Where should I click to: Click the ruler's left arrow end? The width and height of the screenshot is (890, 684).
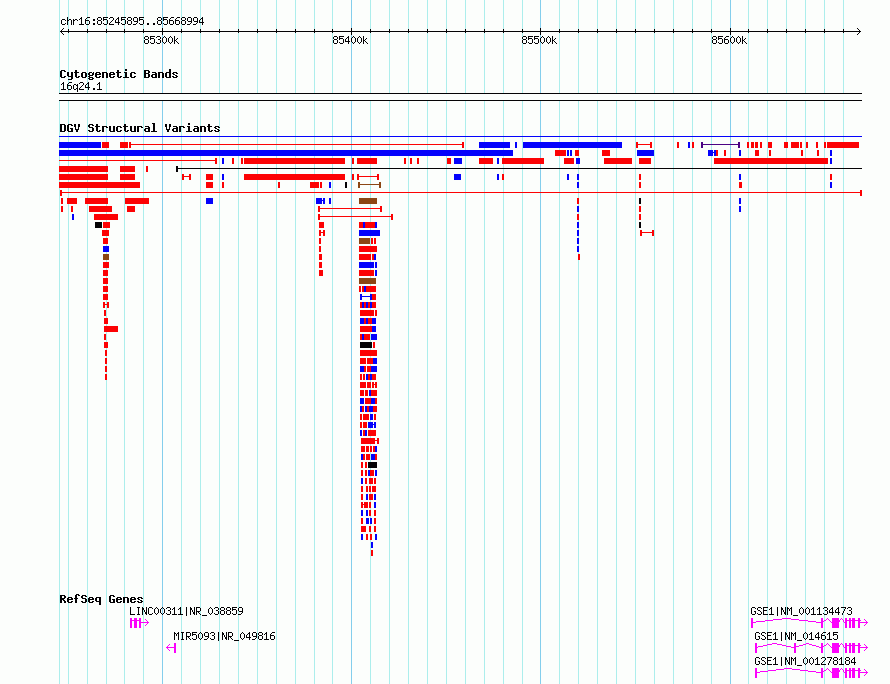pyautogui.click(x=62, y=31)
